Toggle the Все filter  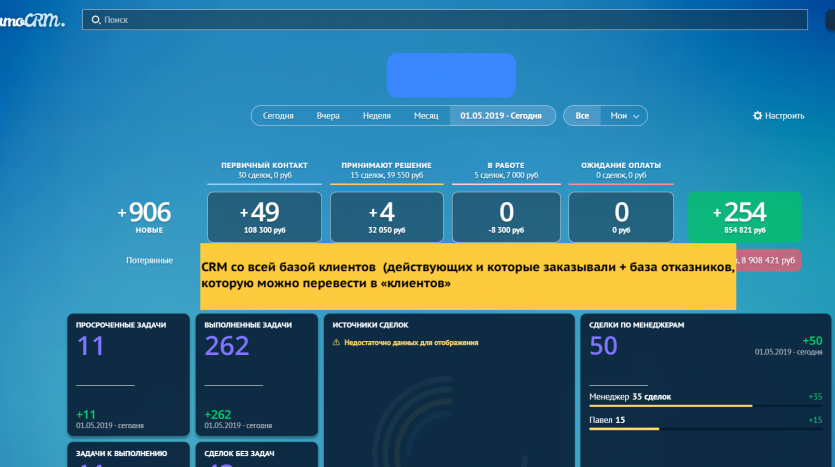click(582, 116)
